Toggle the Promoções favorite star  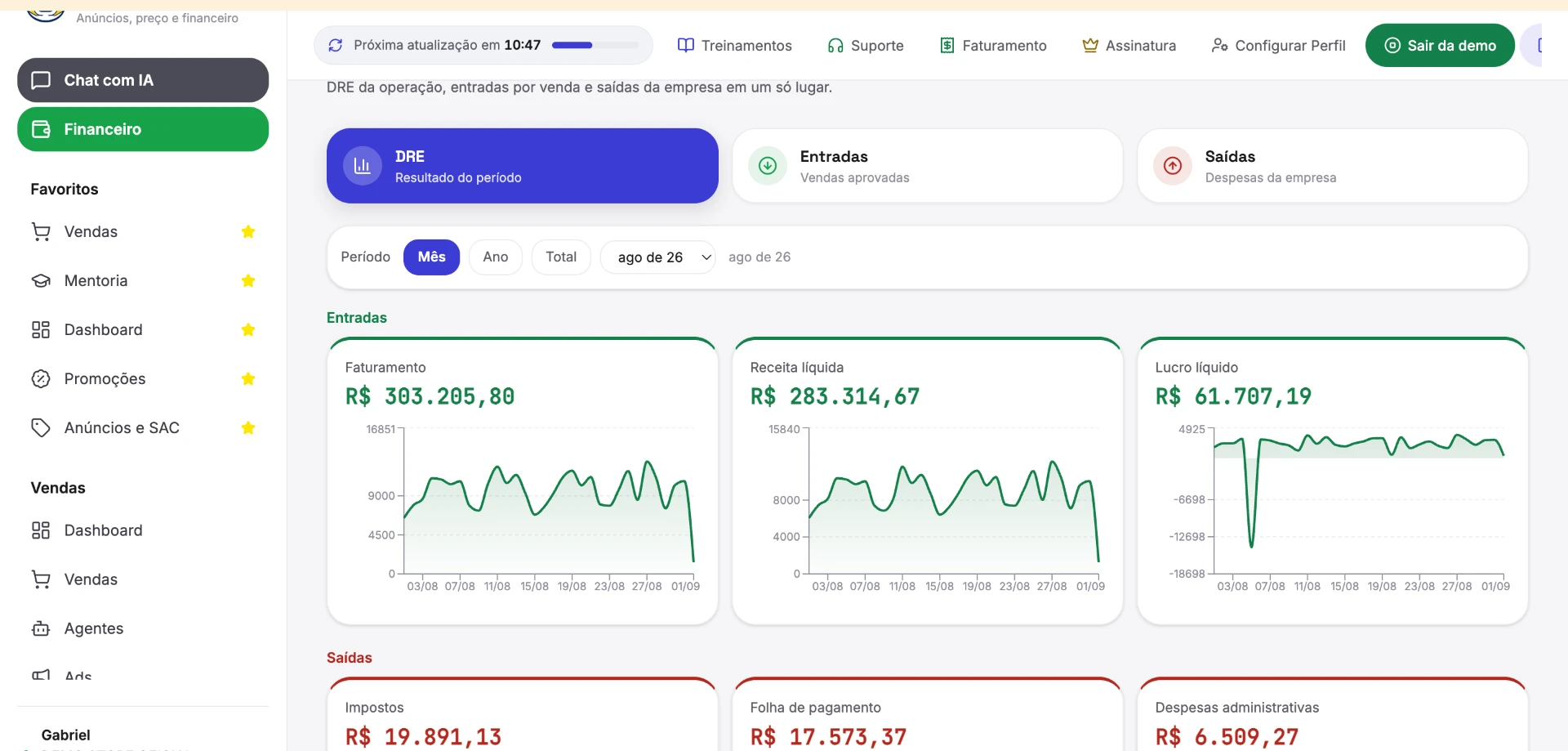pos(248,379)
